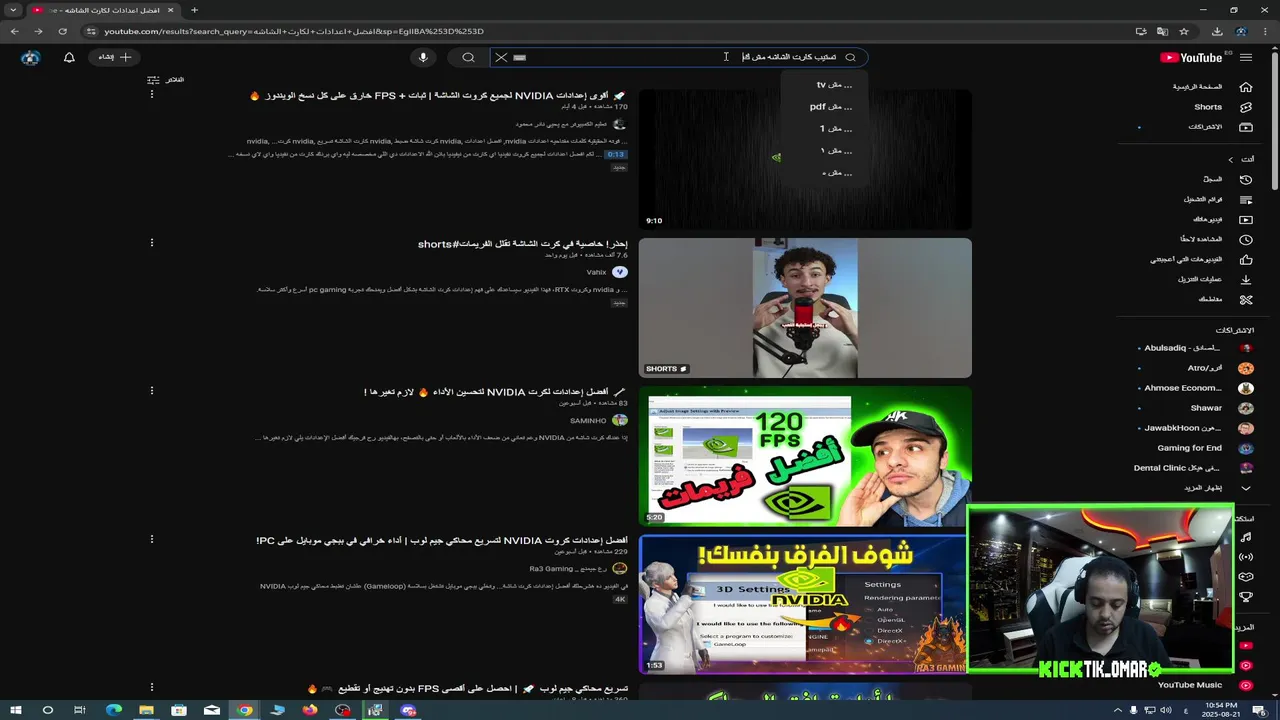
Task: Open Playlists icon in sidebar
Action: 1245,199
